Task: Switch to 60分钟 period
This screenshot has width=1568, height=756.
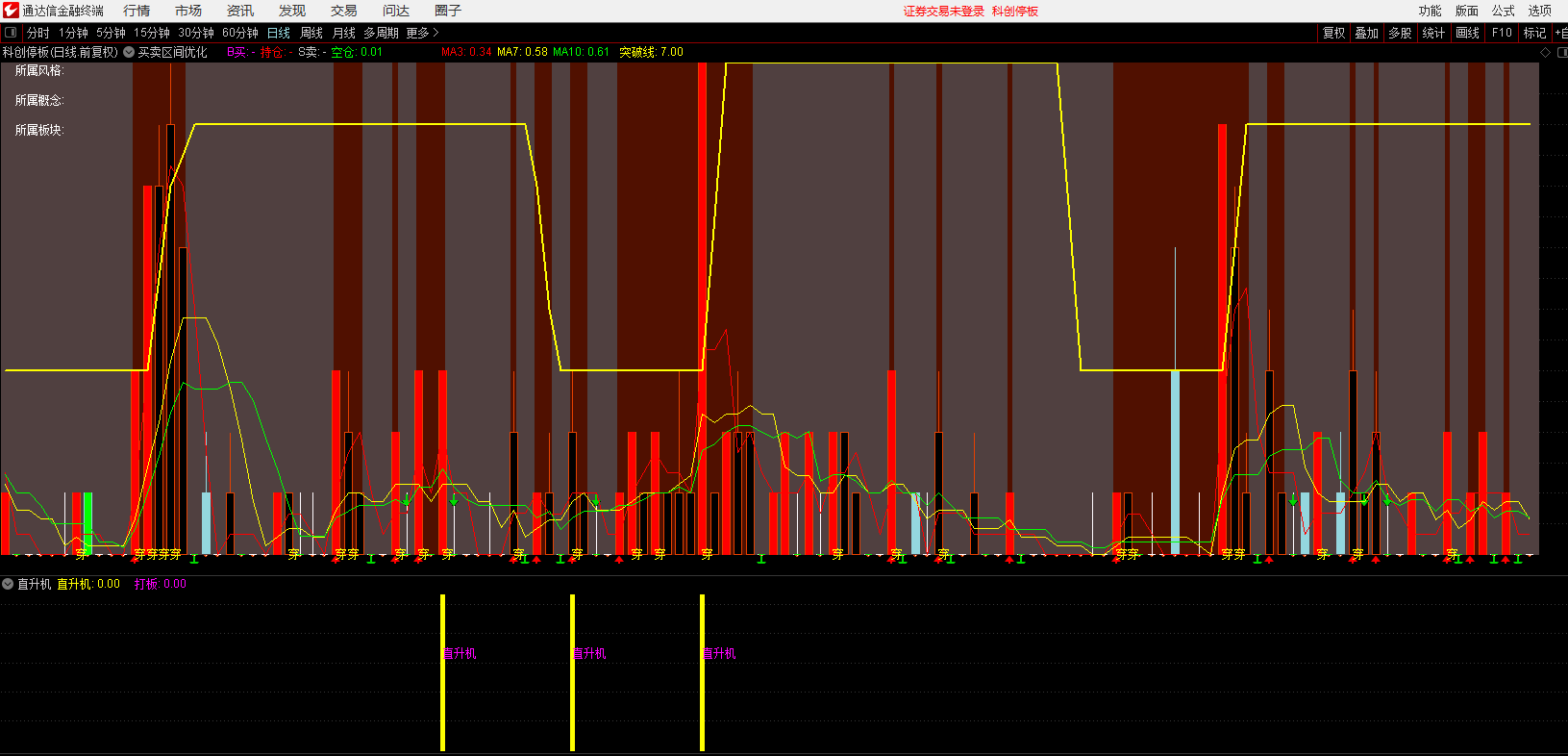Action: [x=240, y=33]
